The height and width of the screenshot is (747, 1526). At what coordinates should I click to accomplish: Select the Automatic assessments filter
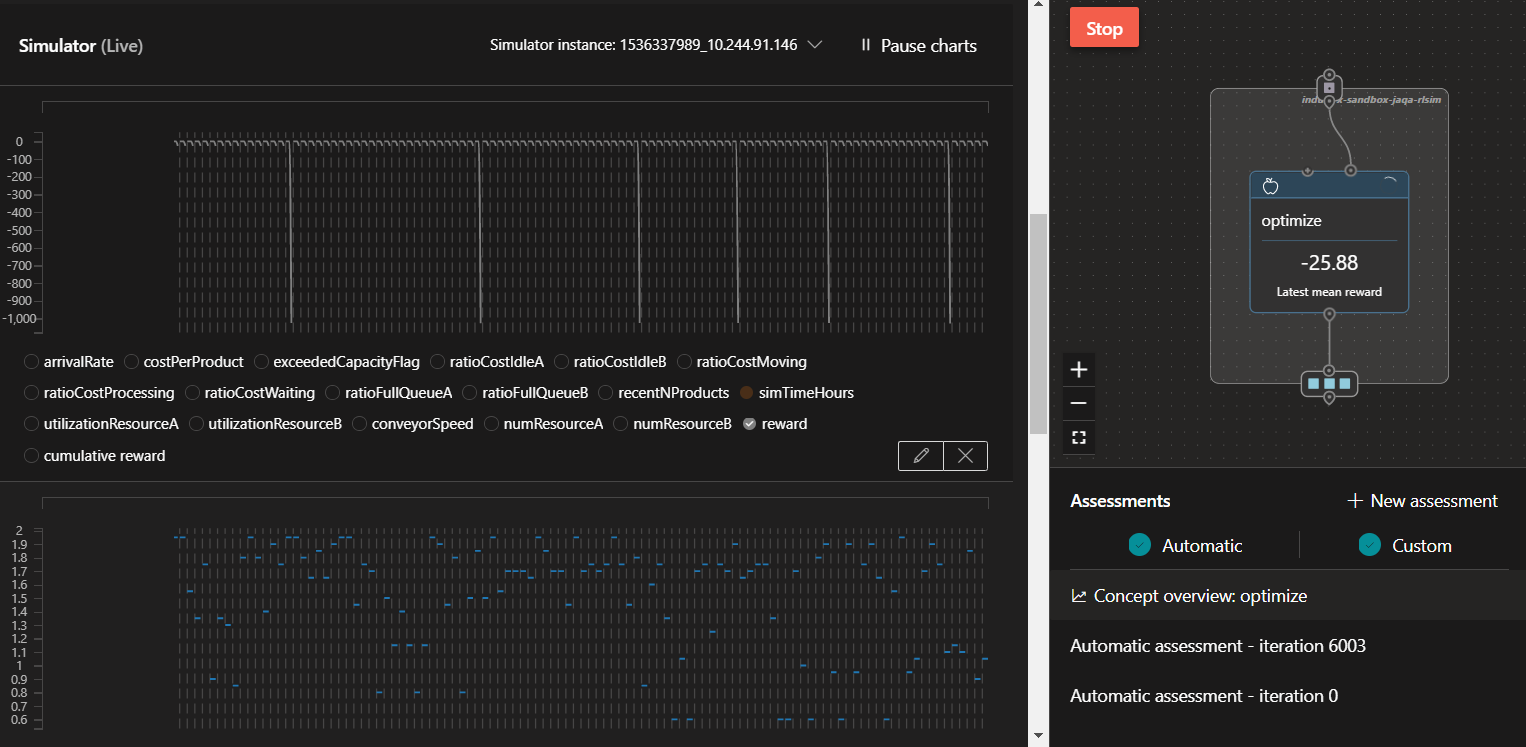coord(1185,545)
